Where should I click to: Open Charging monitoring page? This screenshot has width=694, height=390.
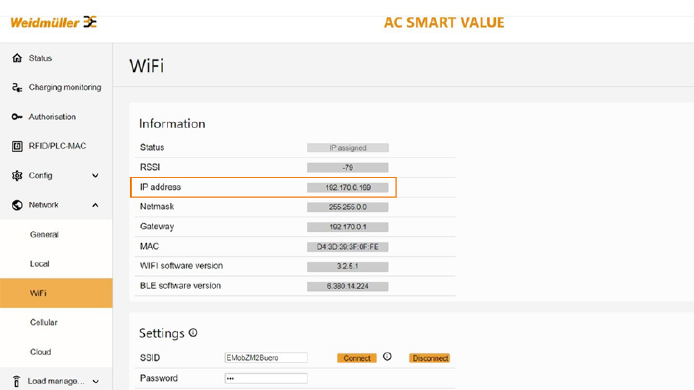click(65, 87)
